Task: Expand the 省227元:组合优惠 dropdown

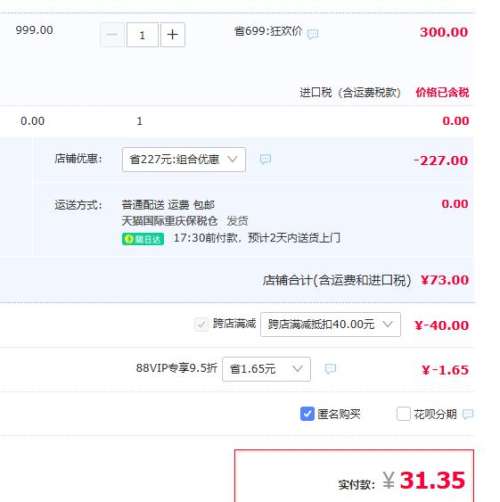Action: [x=184, y=159]
